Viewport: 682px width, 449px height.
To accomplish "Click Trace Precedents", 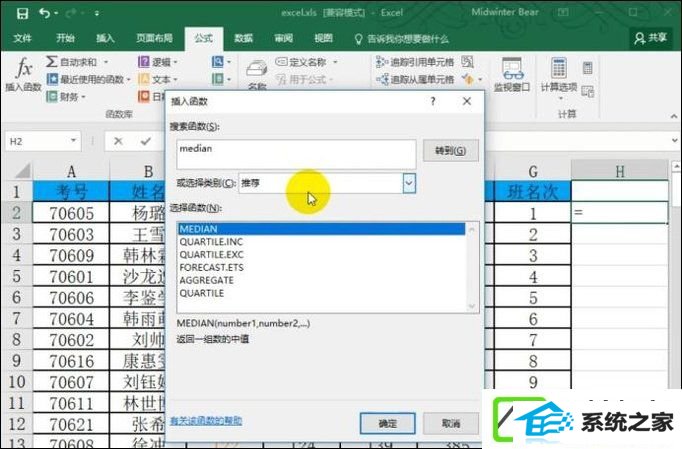I will pyautogui.click(x=415, y=62).
